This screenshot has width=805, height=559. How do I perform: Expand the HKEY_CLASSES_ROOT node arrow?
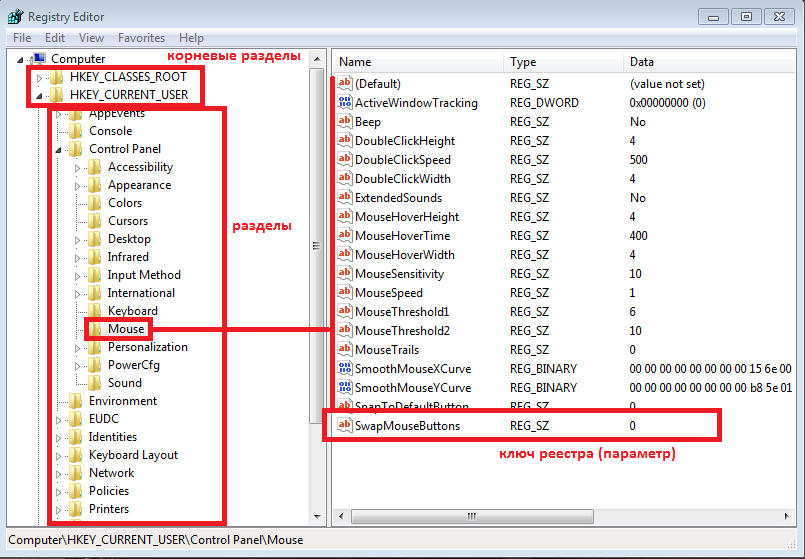(x=40, y=78)
